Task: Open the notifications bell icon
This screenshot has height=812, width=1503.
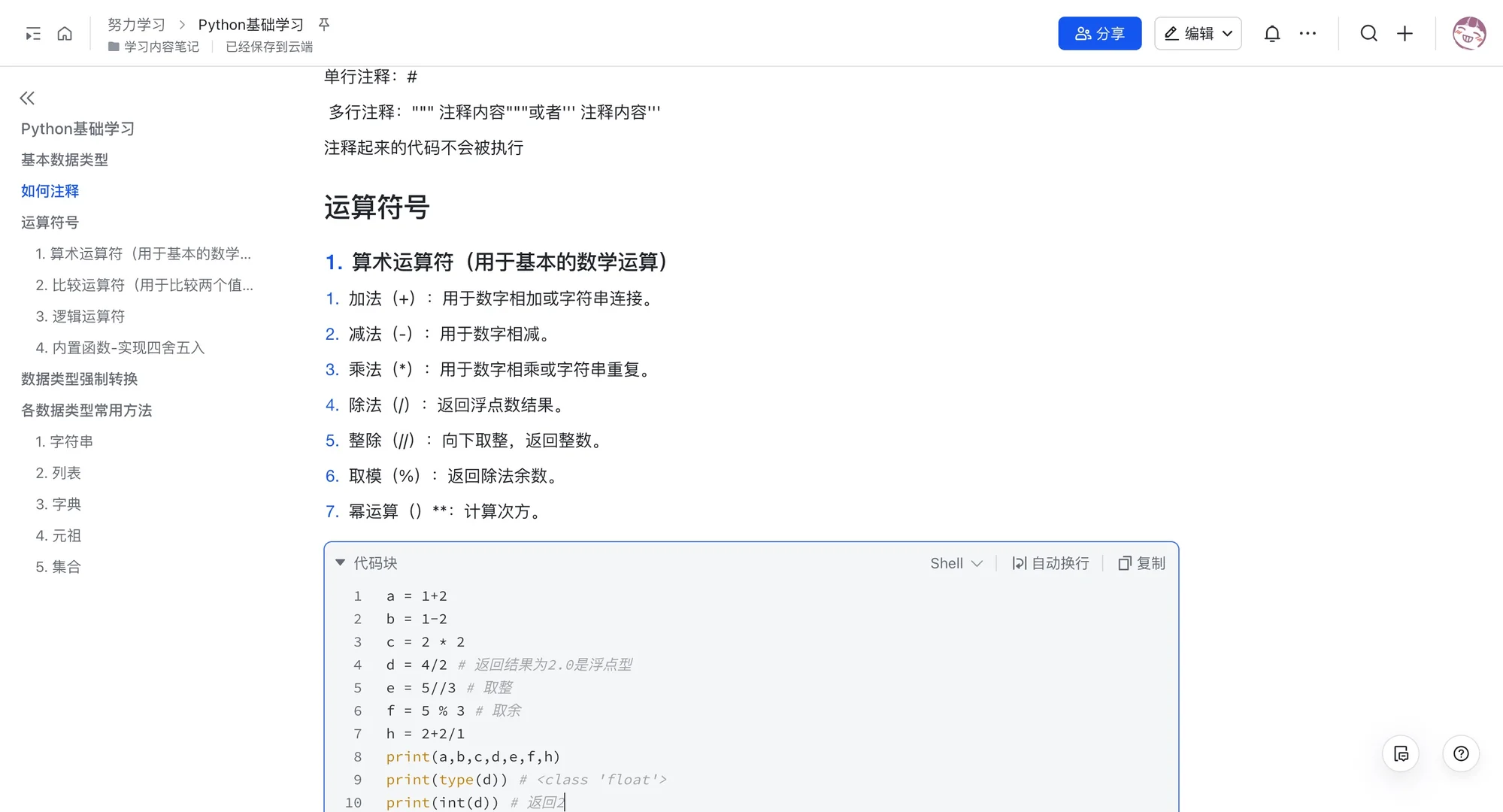Action: pyautogui.click(x=1271, y=33)
